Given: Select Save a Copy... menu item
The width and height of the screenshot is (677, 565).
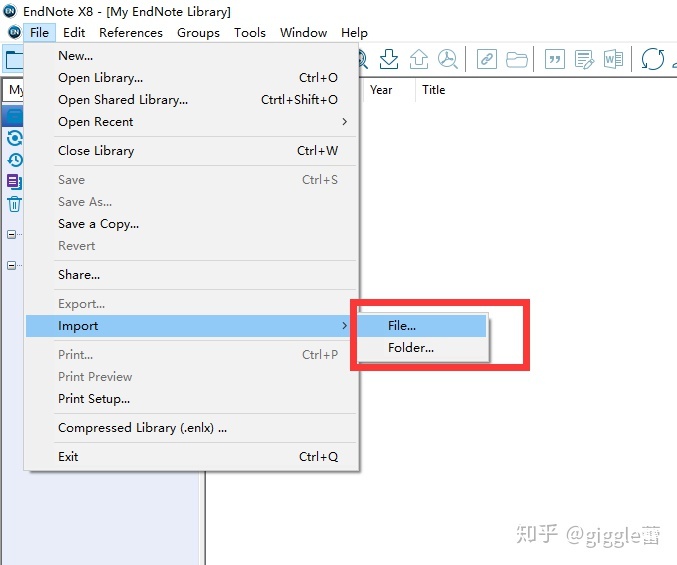Looking at the screenshot, I should coord(192,224).
